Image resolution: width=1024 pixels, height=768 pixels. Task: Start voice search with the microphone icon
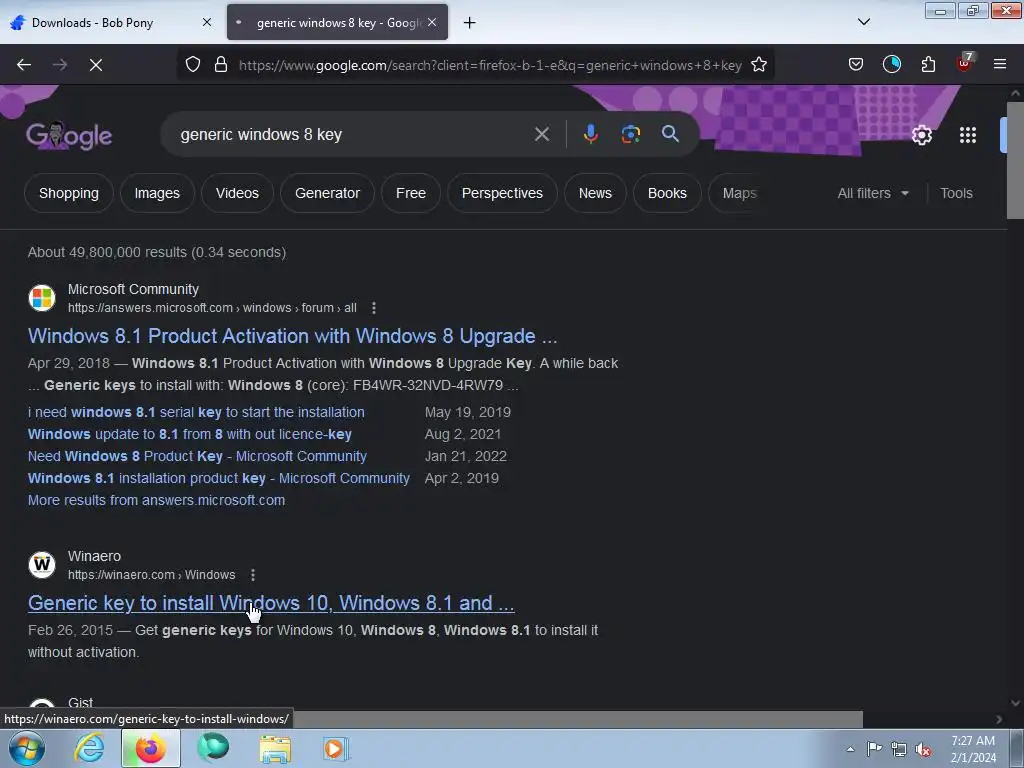click(590, 134)
